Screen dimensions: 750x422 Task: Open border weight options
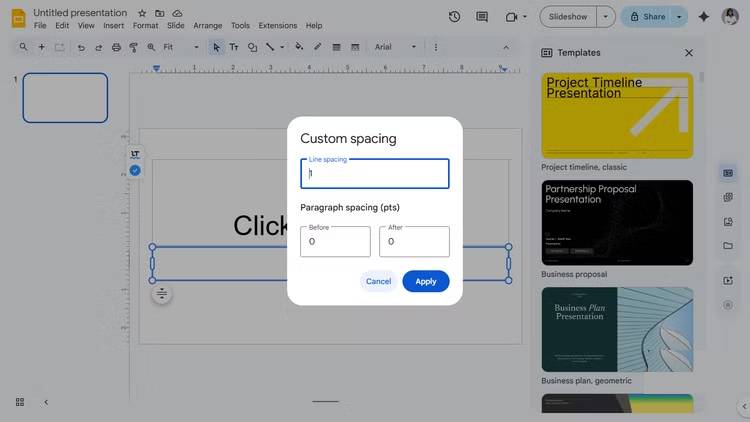pos(336,47)
